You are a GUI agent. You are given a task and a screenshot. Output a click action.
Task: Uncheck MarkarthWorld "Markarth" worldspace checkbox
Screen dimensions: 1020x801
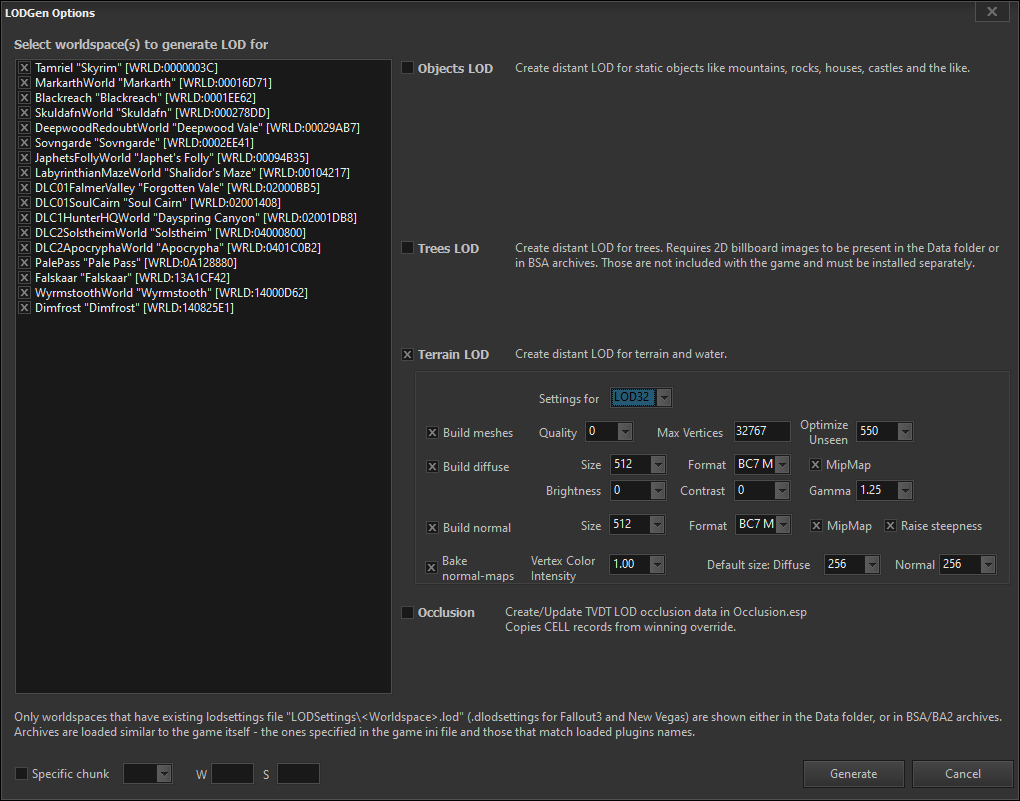[24, 83]
